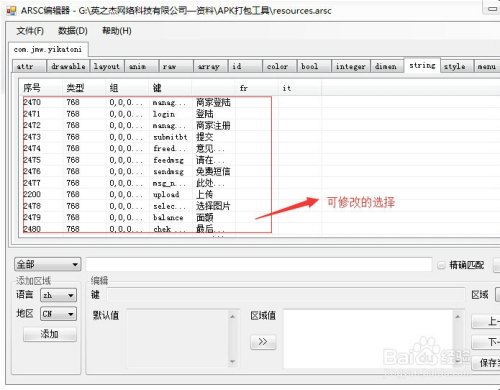Open the 语言 zh dropdown
Viewport: 500px width, 390px height.
pyautogui.click(x=59, y=295)
